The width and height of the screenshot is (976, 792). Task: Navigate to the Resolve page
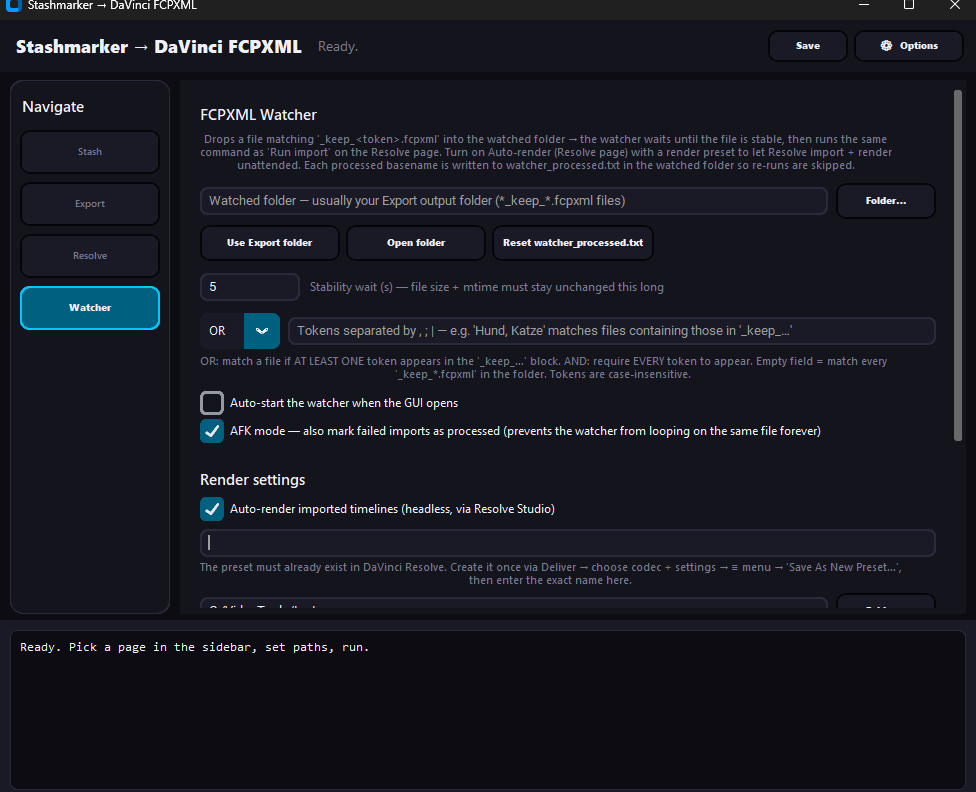click(90, 256)
